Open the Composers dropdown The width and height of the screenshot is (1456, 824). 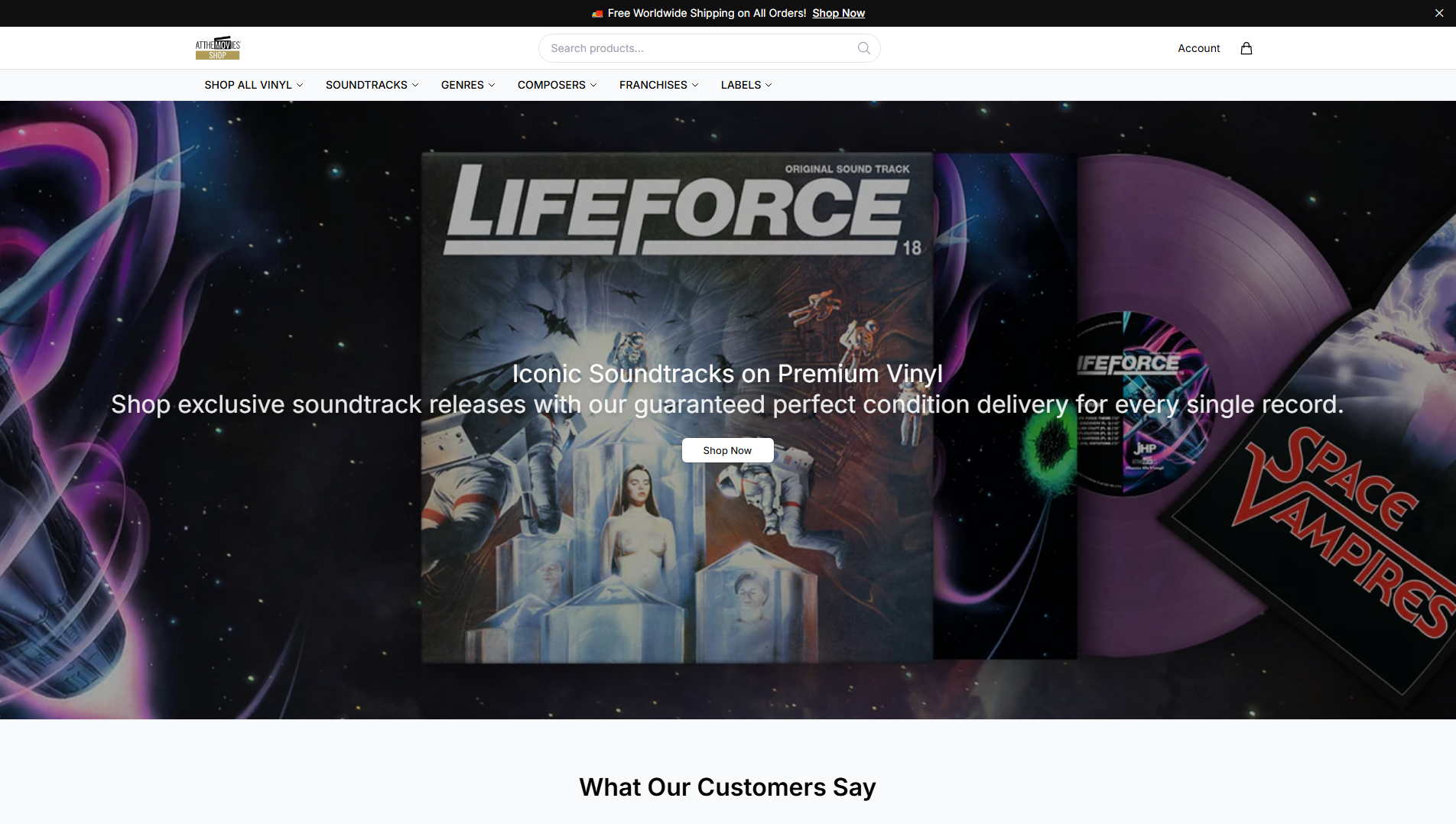point(557,85)
